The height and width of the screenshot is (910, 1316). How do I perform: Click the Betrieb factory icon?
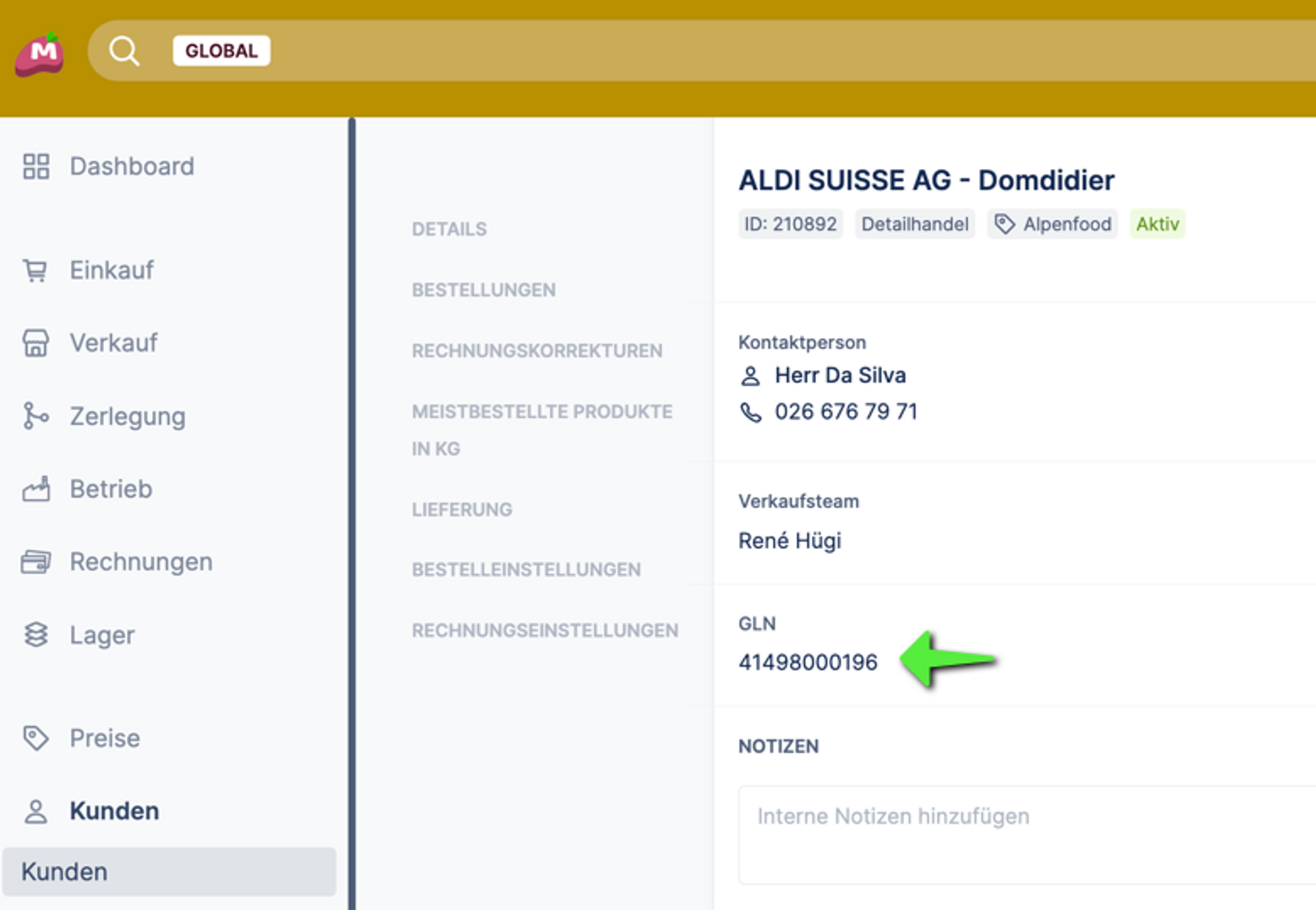tap(36, 489)
